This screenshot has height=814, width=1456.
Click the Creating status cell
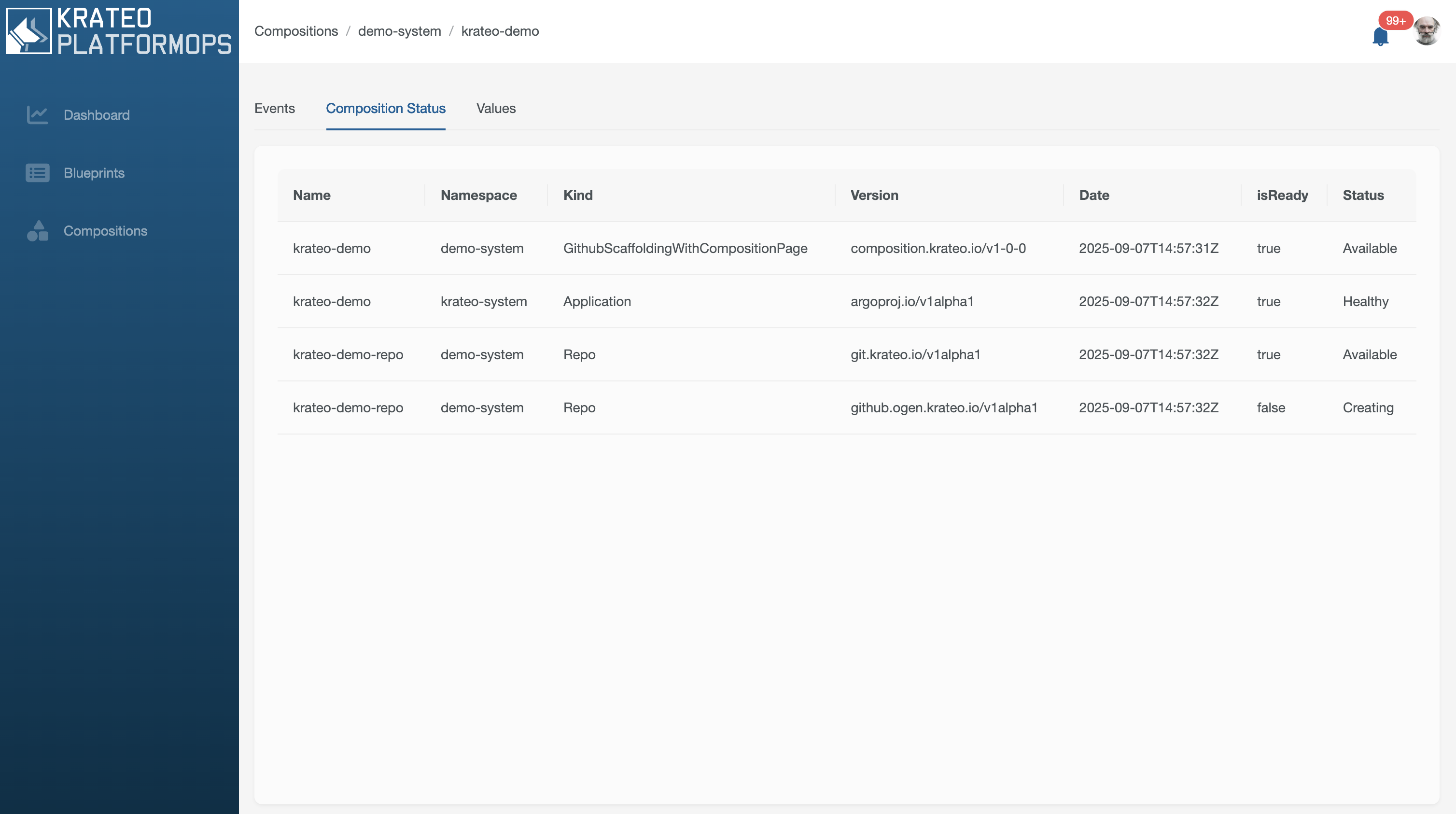(x=1369, y=407)
